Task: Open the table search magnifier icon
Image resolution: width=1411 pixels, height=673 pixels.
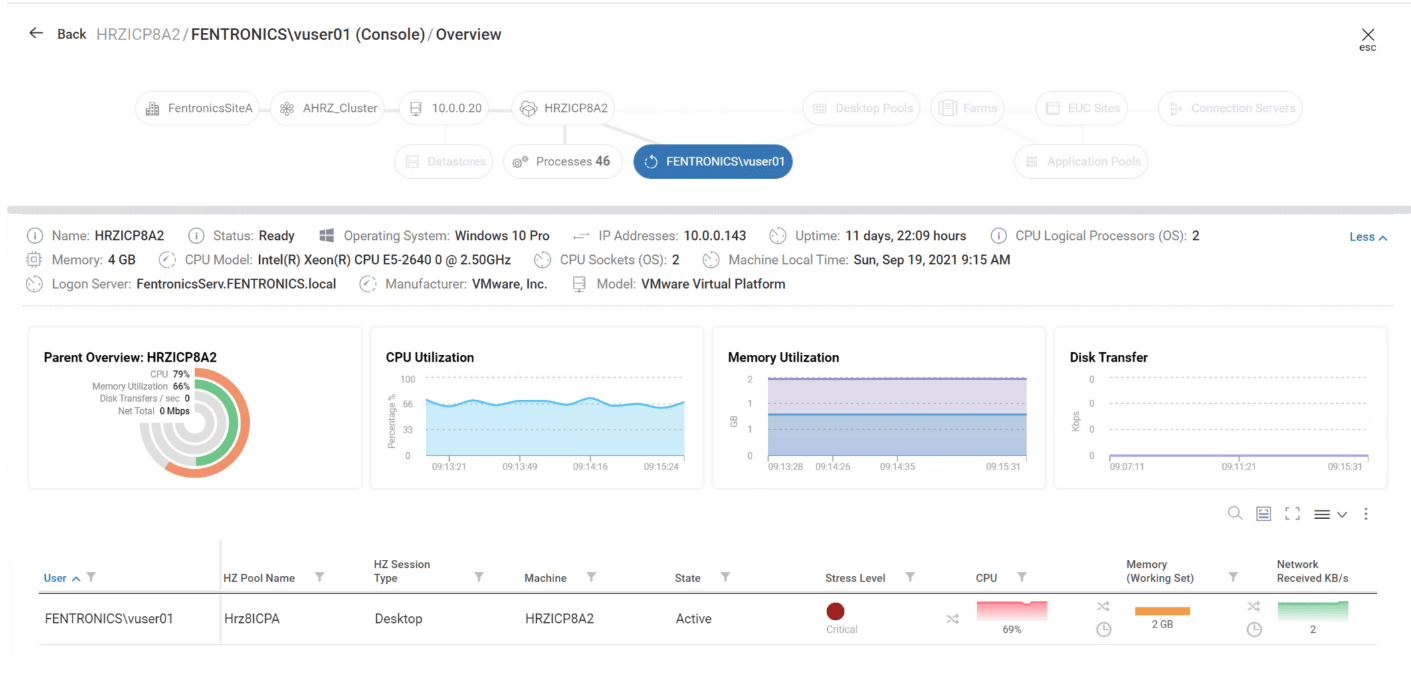Action: [1235, 513]
